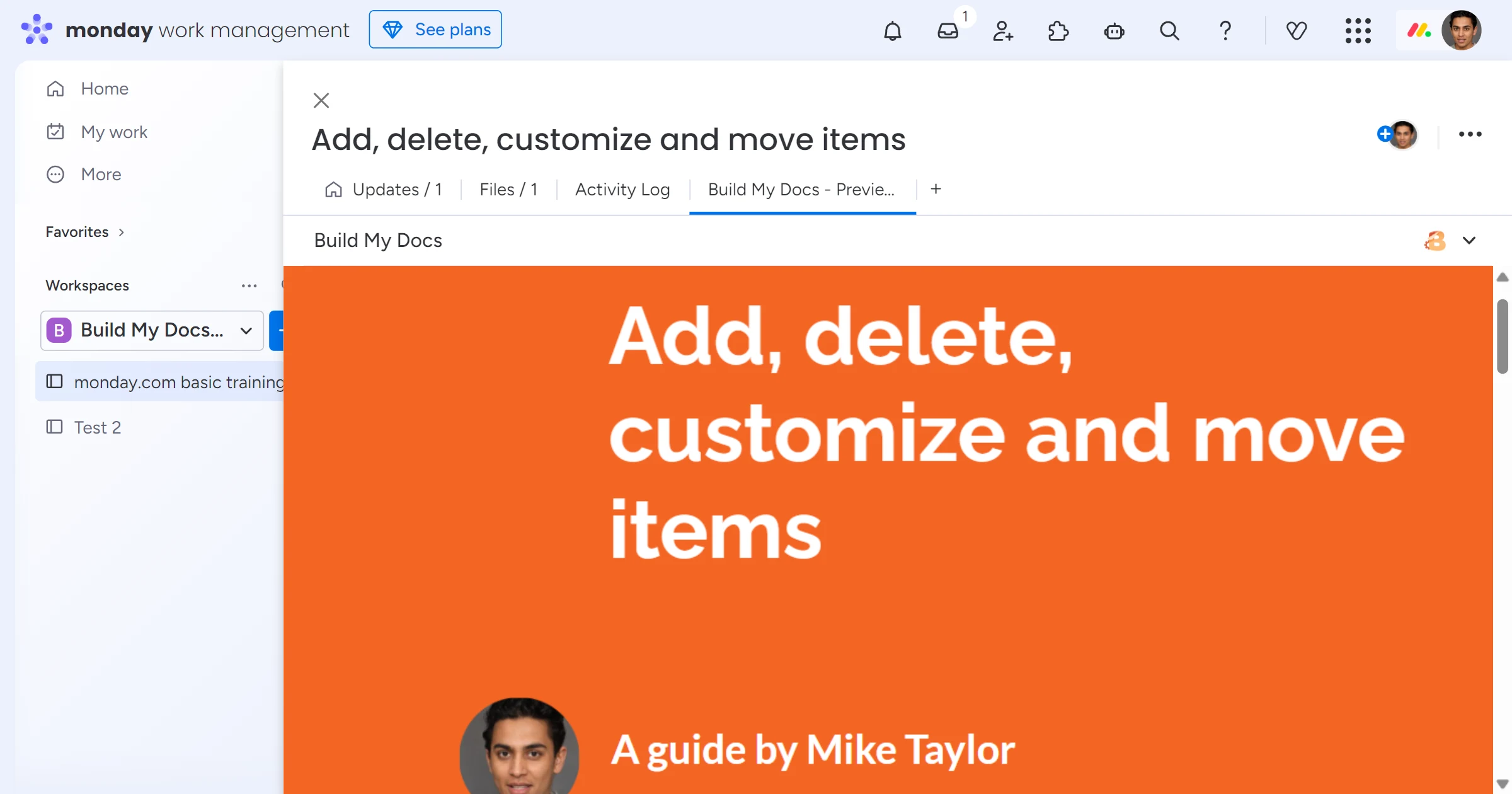Image resolution: width=1512 pixels, height=794 pixels.
Task: Add a new view with plus tab
Action: click(936, 189)
